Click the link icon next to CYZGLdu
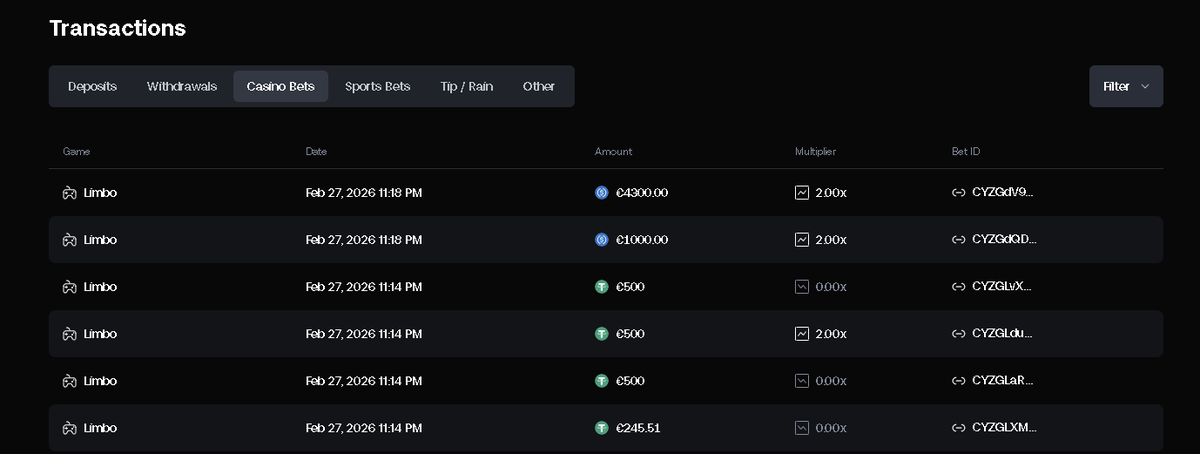 click(x=959, y=334)
